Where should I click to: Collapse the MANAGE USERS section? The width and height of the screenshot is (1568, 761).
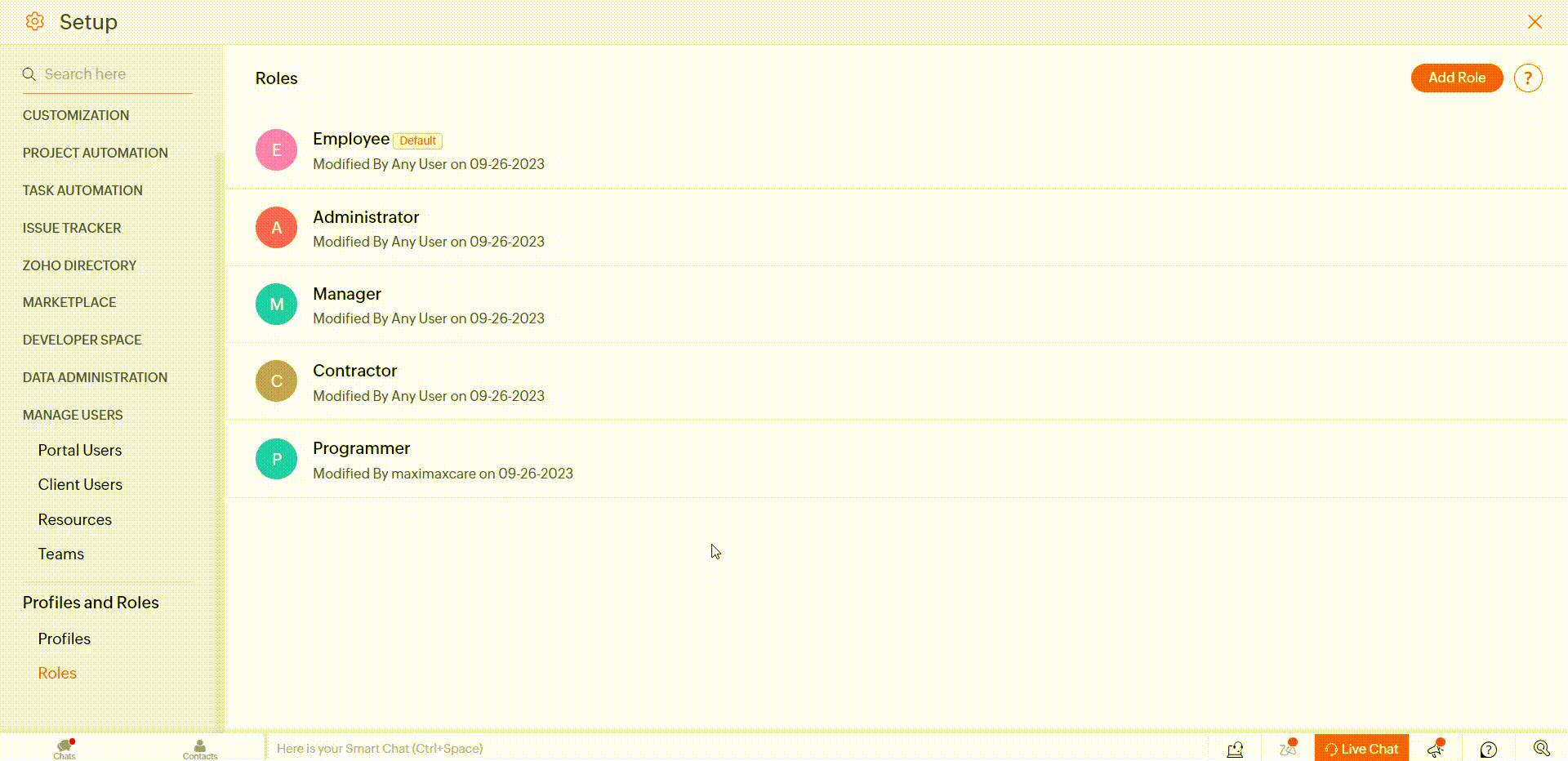coord(73,415)
